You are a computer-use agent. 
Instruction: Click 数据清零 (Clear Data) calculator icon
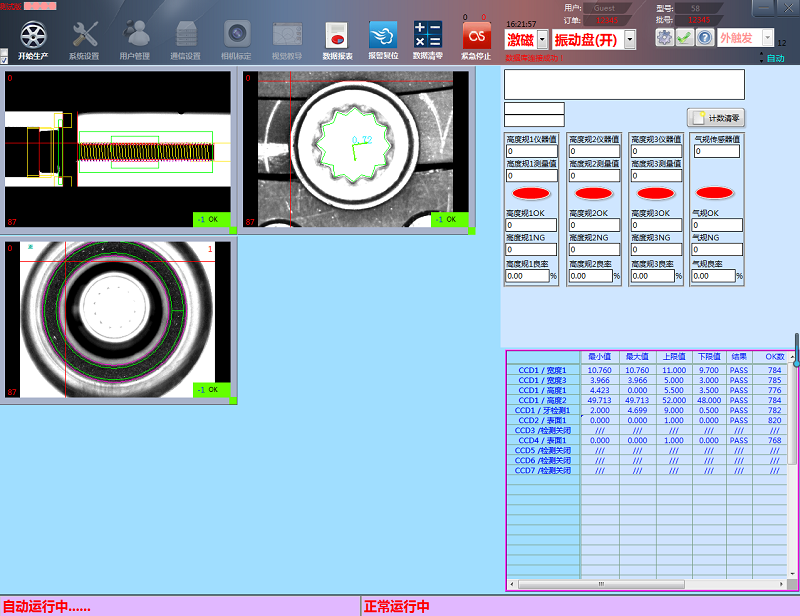coord(427,35)
